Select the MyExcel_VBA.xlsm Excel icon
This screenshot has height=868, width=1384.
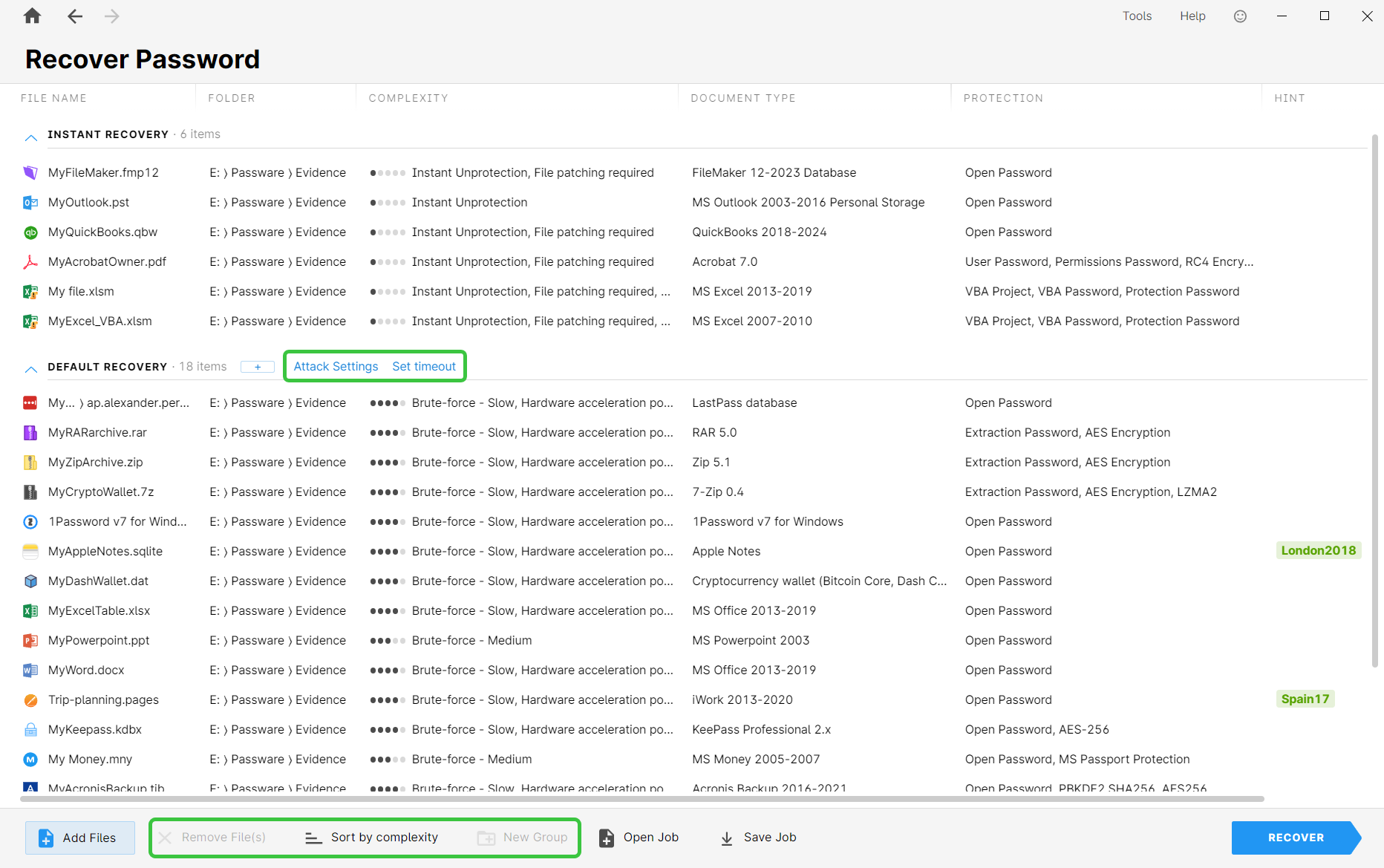click(30, 321)
